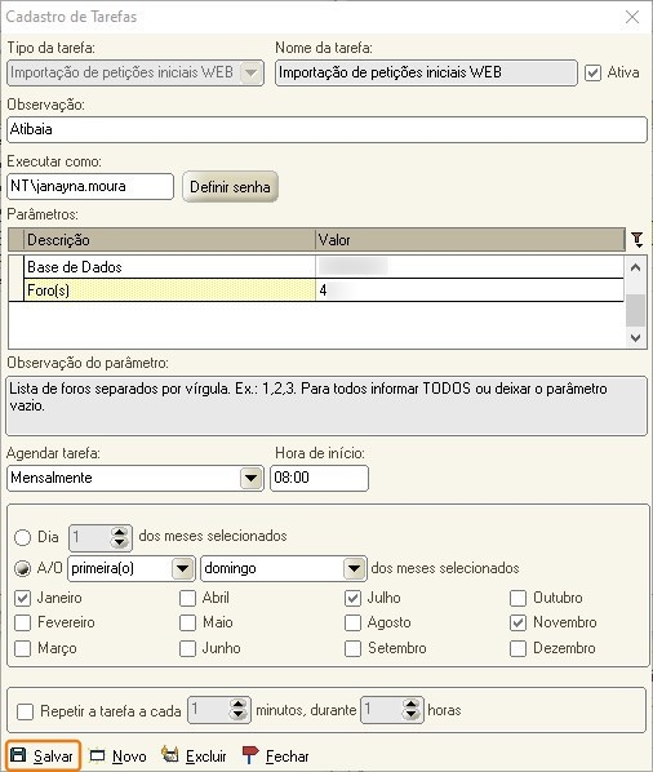Check the Setembro month checkbox
The image size is (653, 772).
(353, 648)
